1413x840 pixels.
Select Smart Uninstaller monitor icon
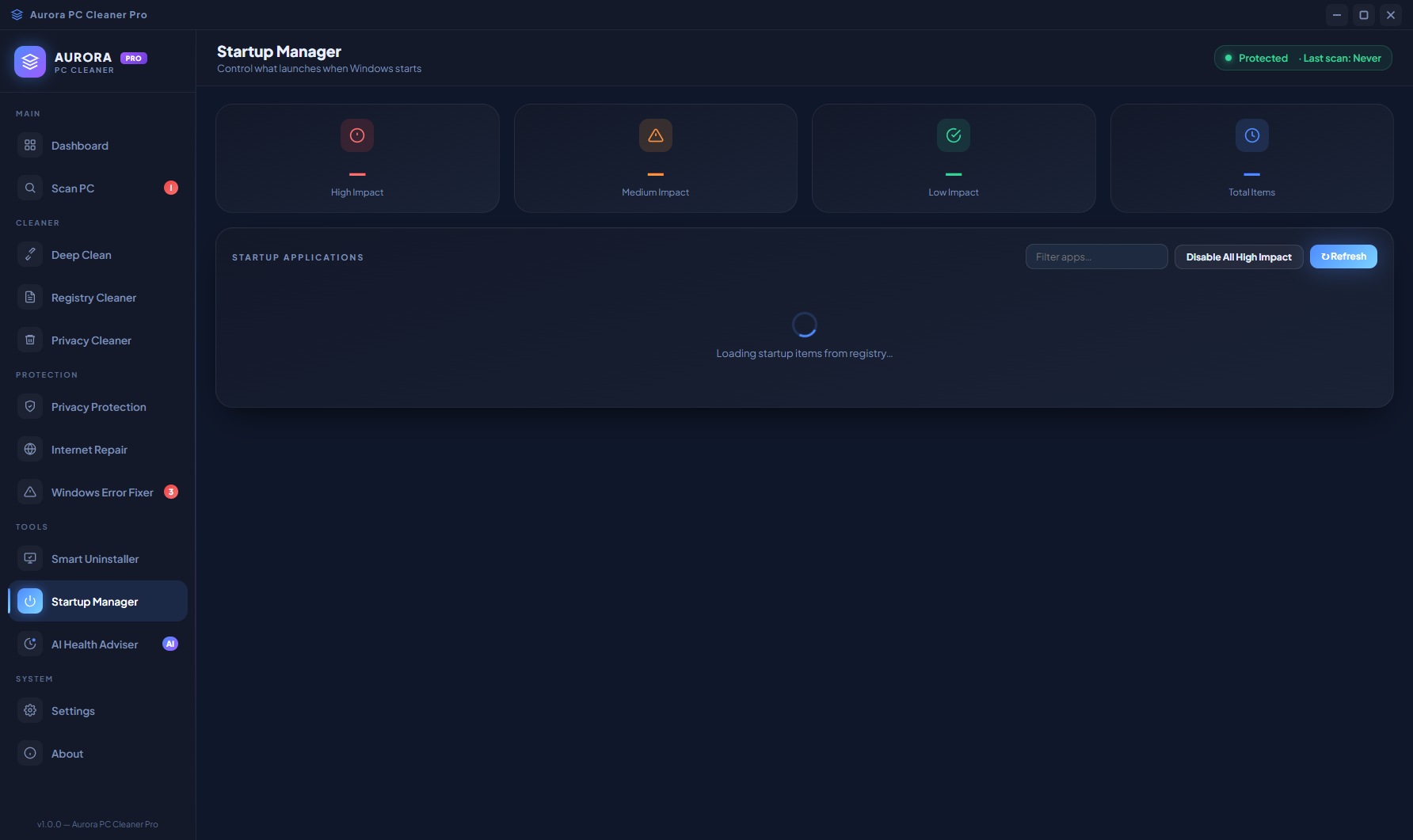(30, 558)
